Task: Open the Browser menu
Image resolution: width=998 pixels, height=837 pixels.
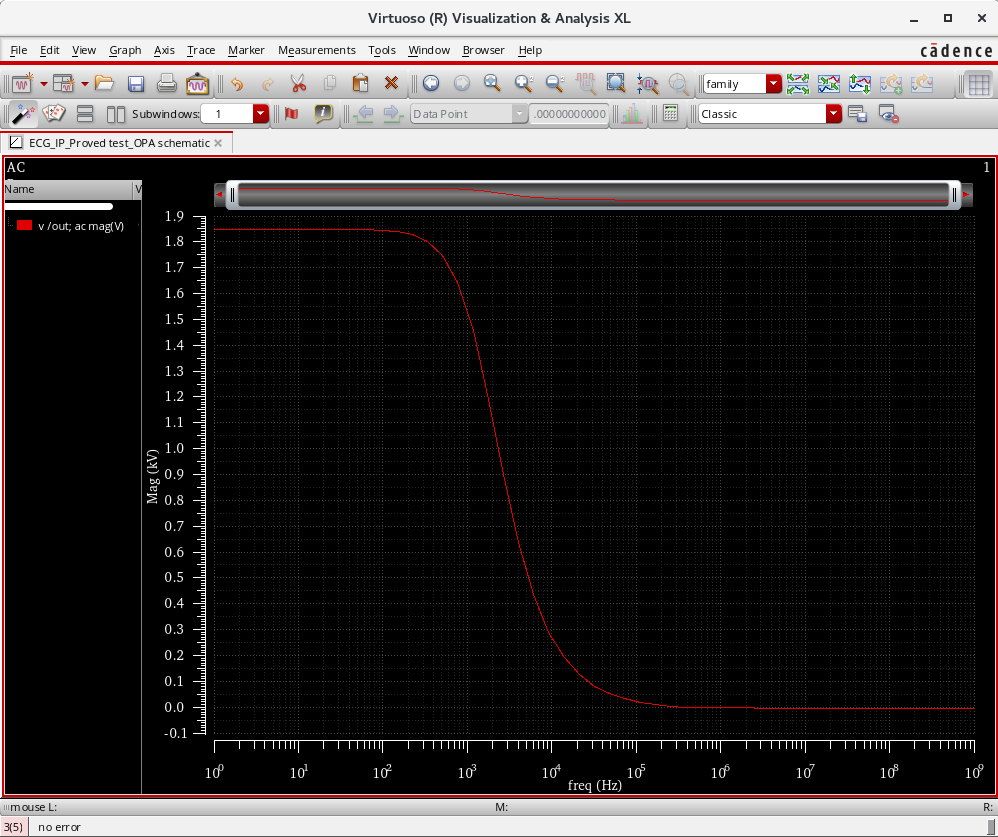Action: point(484,50)
